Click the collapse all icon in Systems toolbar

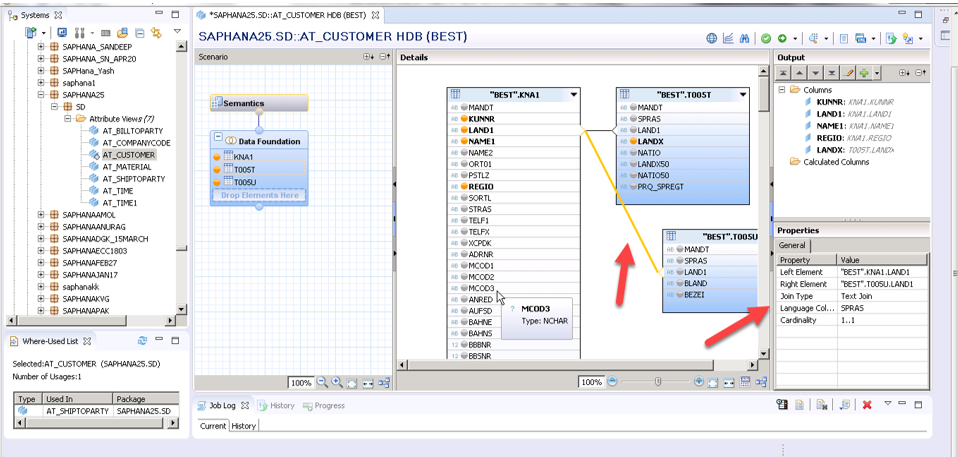click(x=139, y=32)
